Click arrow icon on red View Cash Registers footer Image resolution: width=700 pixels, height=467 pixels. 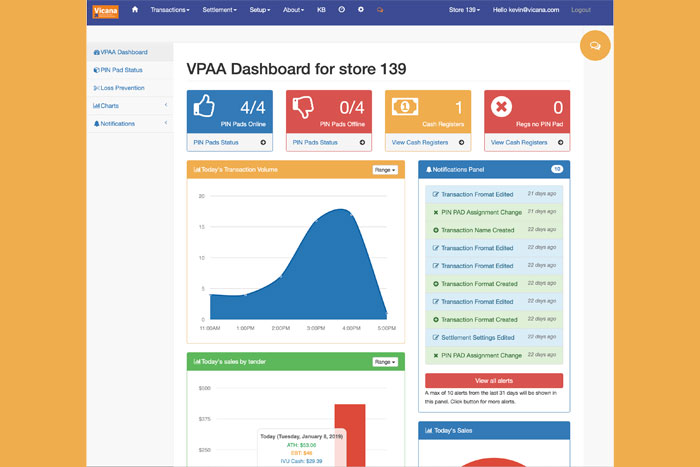(x=560, y=142)
